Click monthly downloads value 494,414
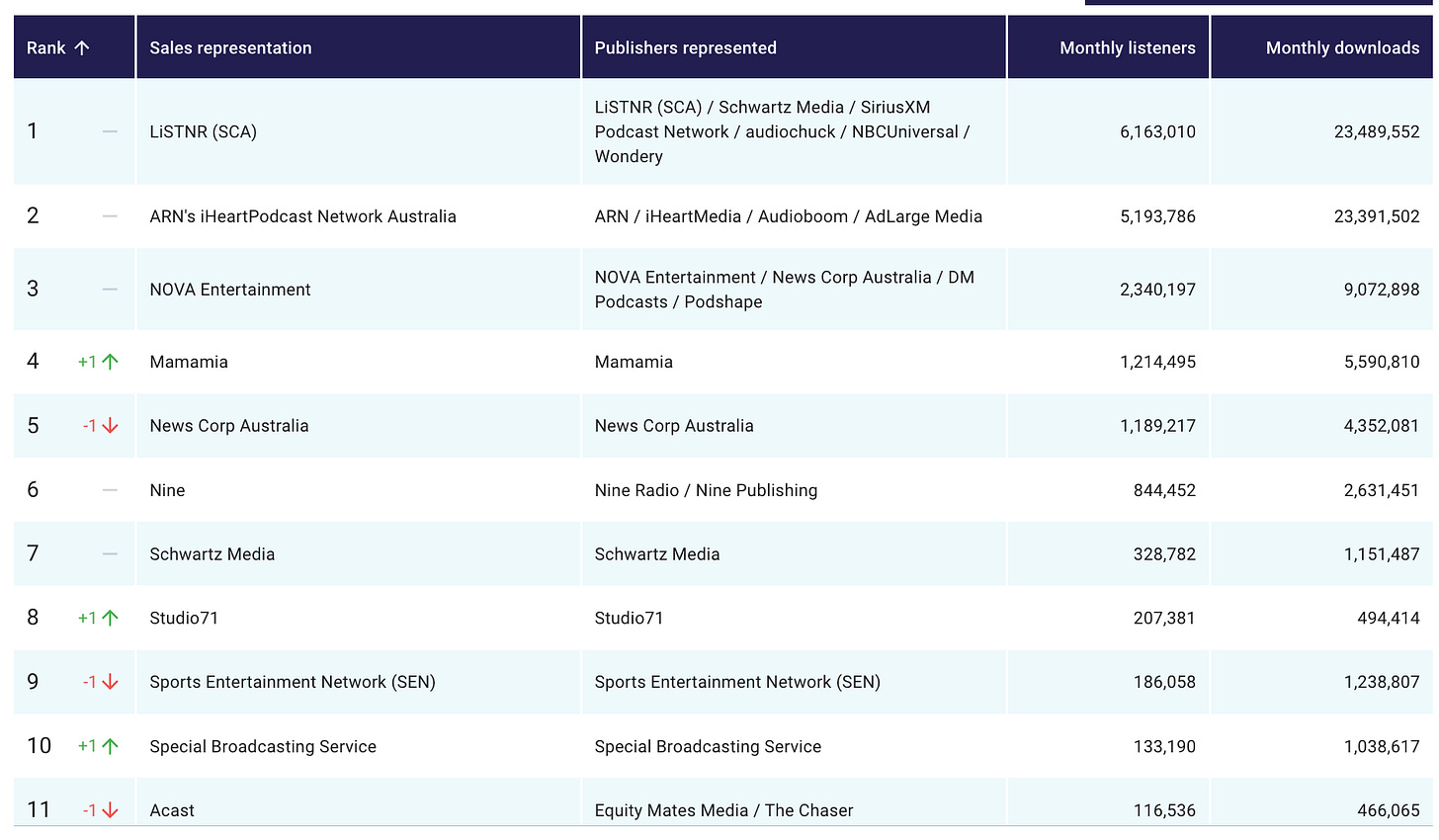 [x=1389, y=618]
